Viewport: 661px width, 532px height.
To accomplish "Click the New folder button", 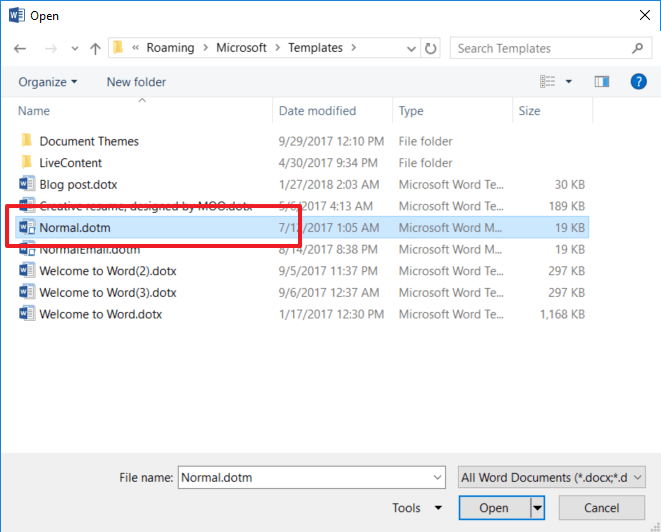I will [x=136, y=82].
